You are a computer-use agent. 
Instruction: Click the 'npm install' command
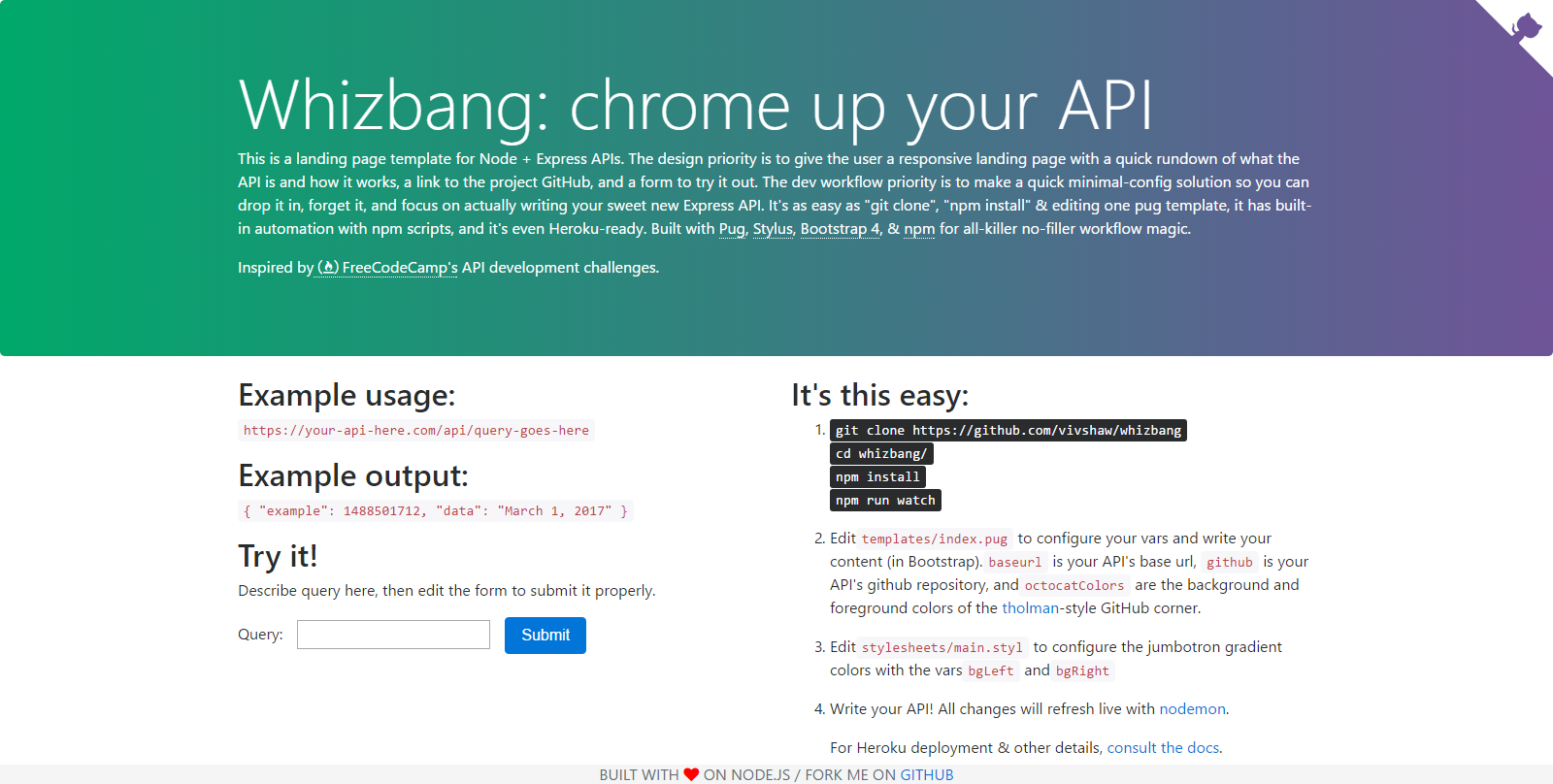877,477
